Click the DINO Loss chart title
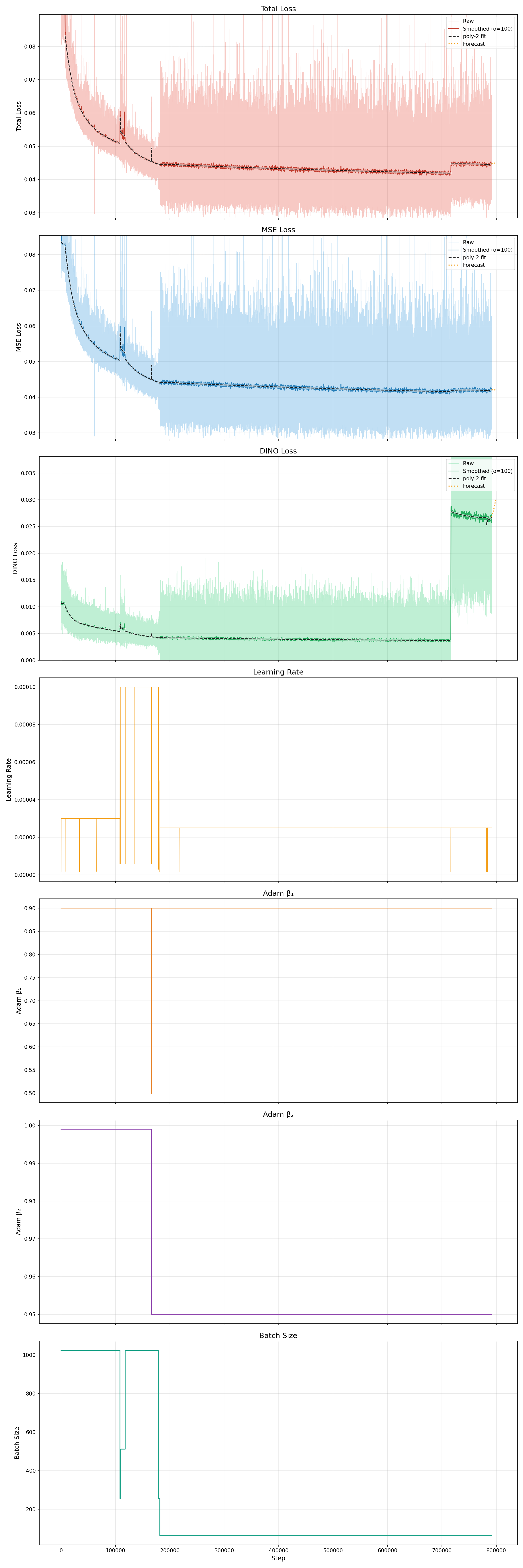Screen dimensions: 523x1568 point(278,451)
